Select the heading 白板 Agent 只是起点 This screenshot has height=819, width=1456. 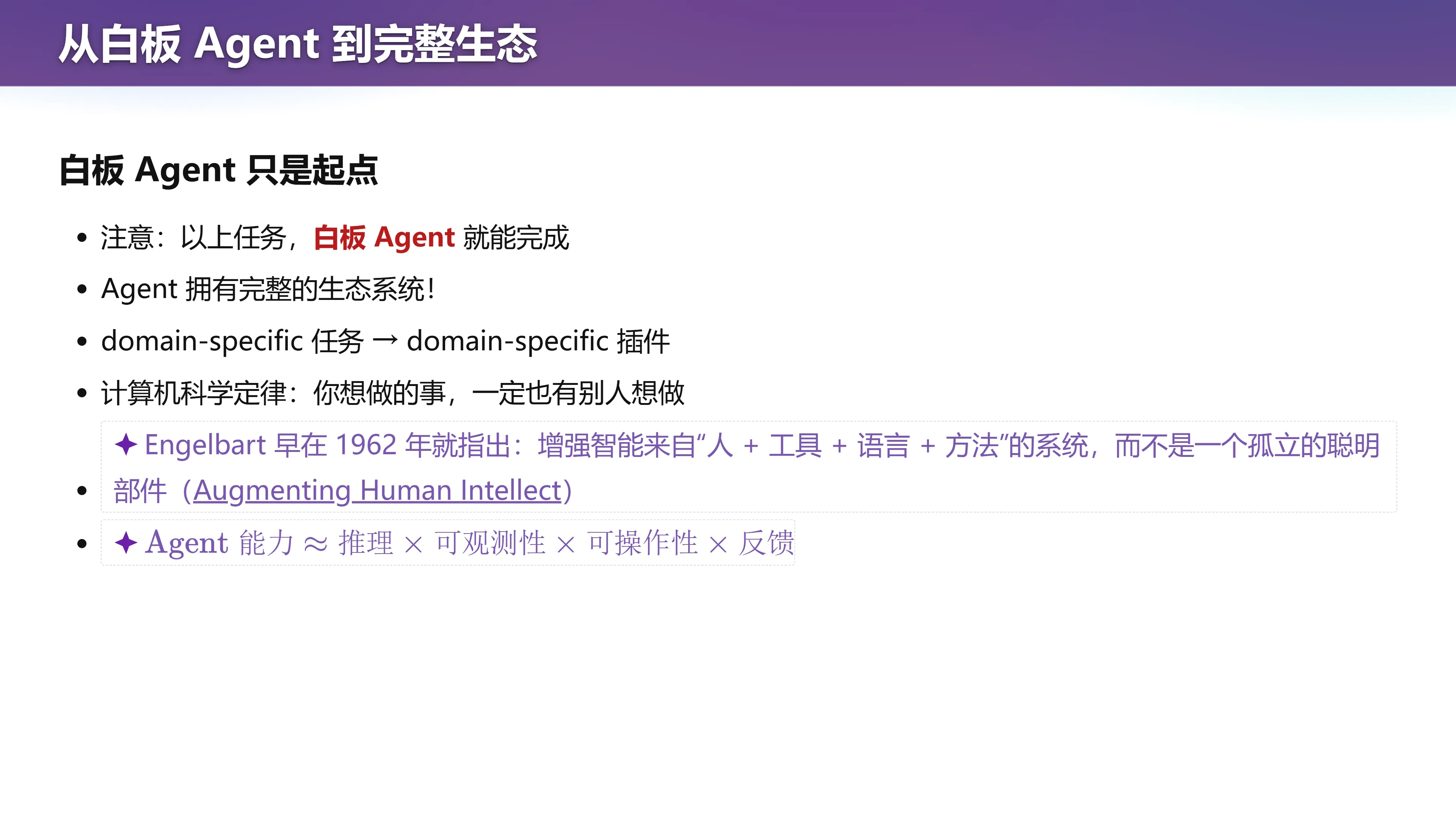(x=219, y=169)
